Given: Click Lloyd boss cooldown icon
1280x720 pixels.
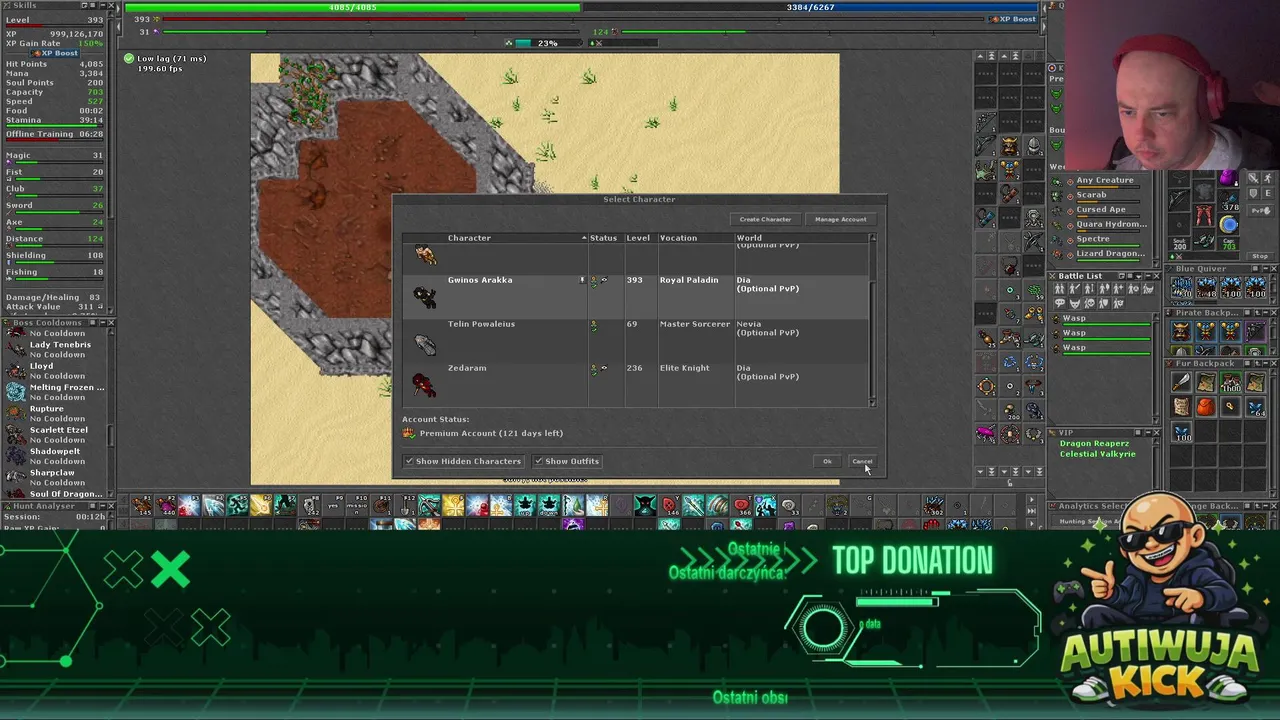Looking at the screenshot, I should point(16,371).
